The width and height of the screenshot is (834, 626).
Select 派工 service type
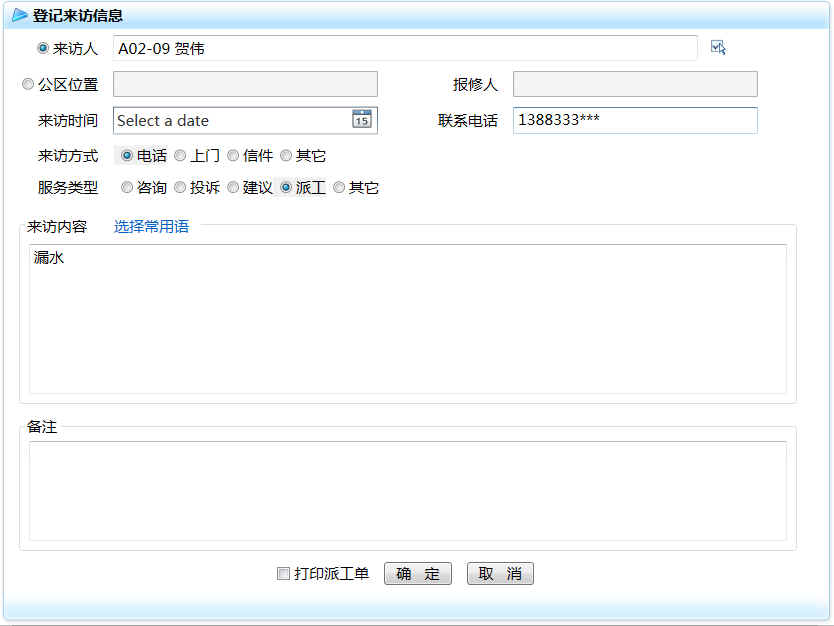tap(286, 187)
